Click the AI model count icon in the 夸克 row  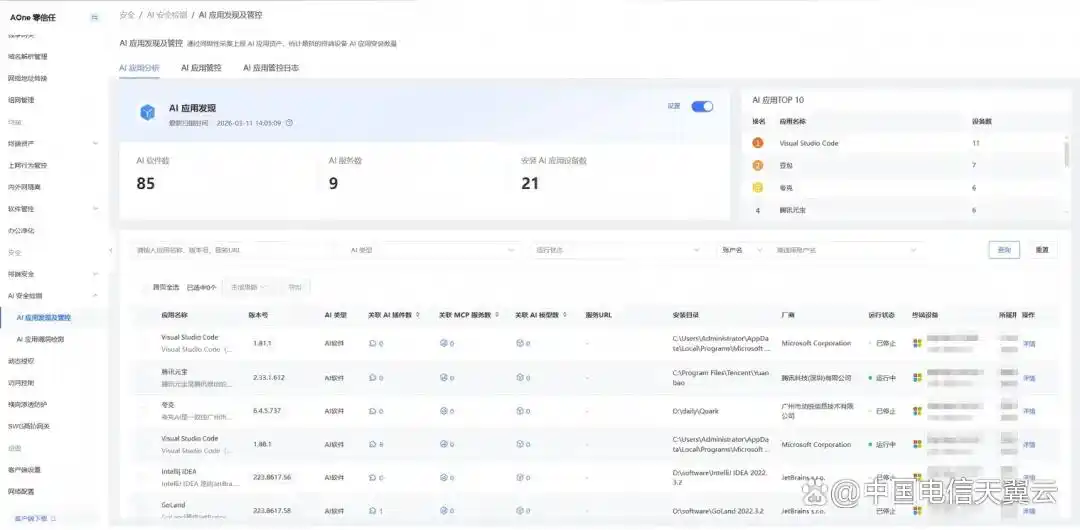pos(520,411)
